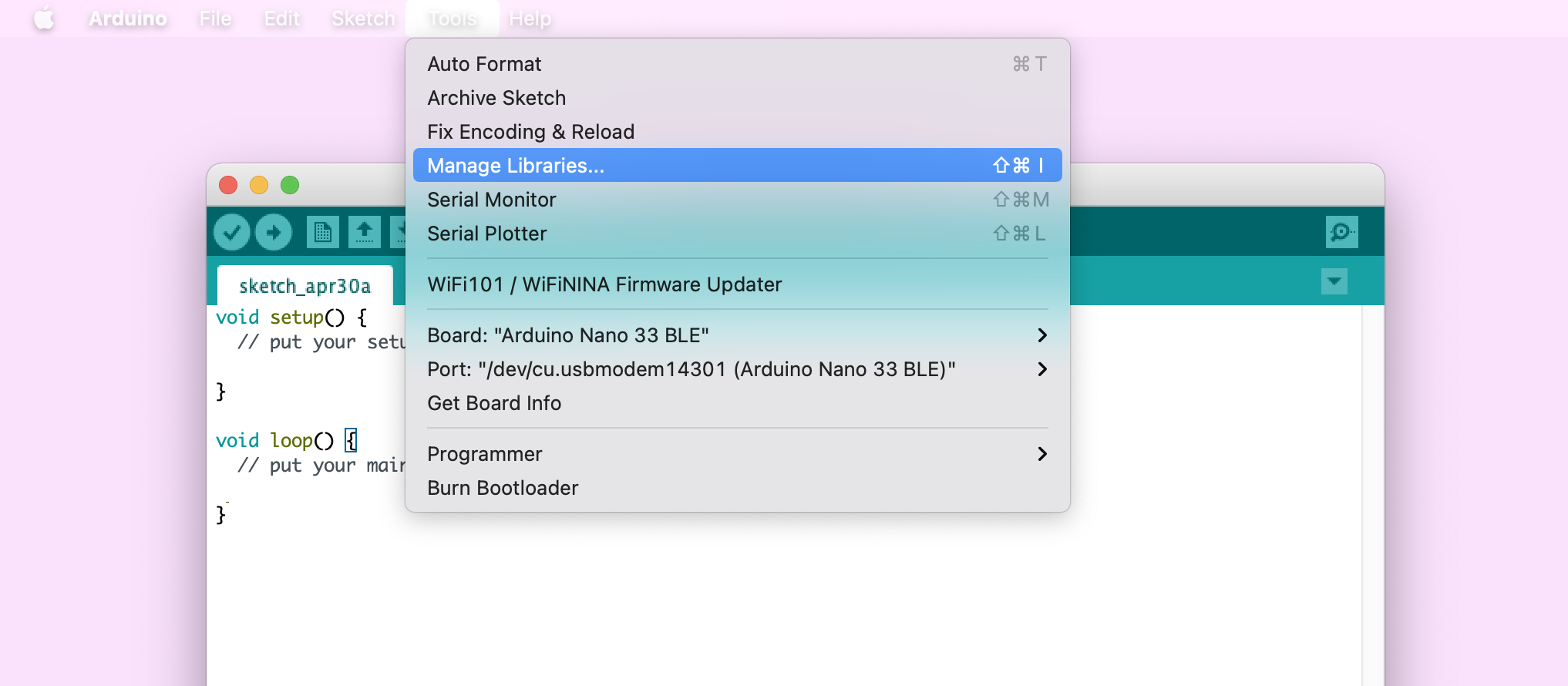1568x686 pixels.
Task: Expand the Board submenu
Action: click(738, 335)
